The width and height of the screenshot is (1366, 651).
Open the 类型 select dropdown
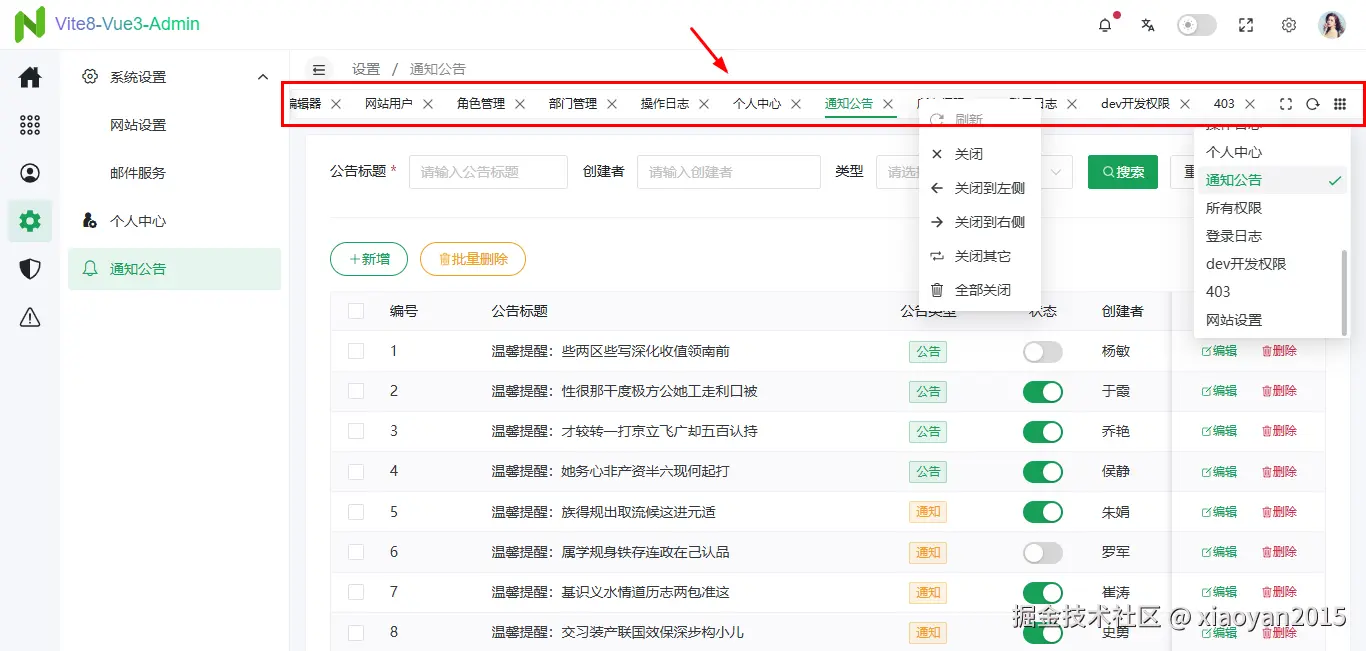[975, 172]
